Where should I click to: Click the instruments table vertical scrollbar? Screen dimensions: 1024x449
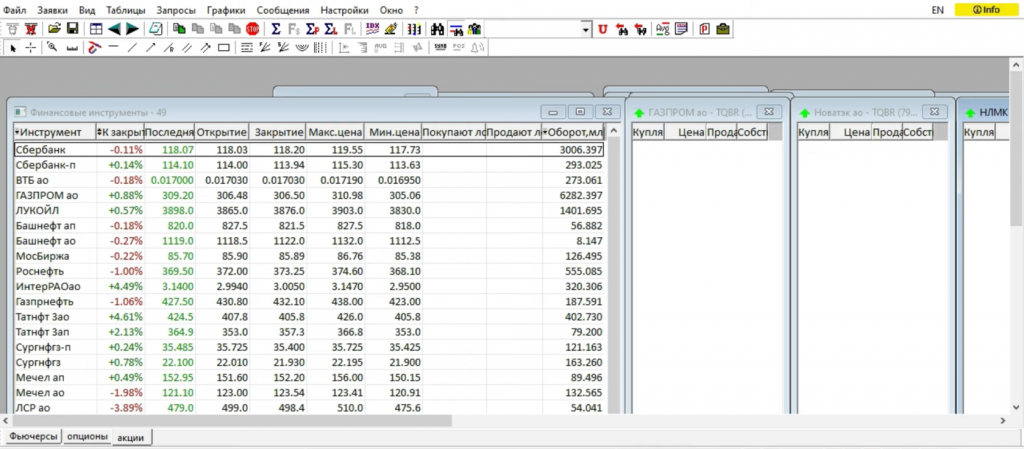click(x=613, y=270)
